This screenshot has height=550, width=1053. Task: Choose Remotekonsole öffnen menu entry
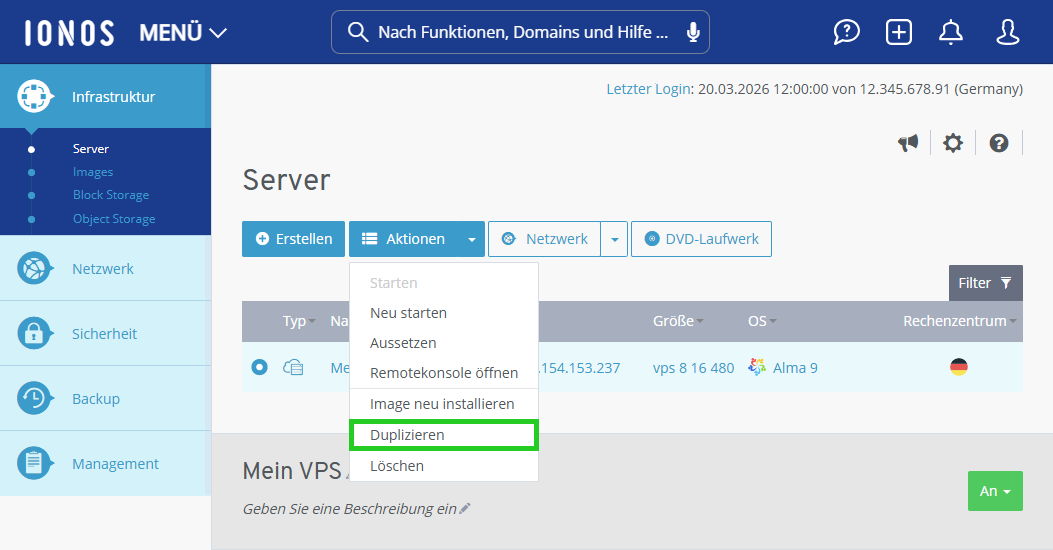click(x=444, y=373)
